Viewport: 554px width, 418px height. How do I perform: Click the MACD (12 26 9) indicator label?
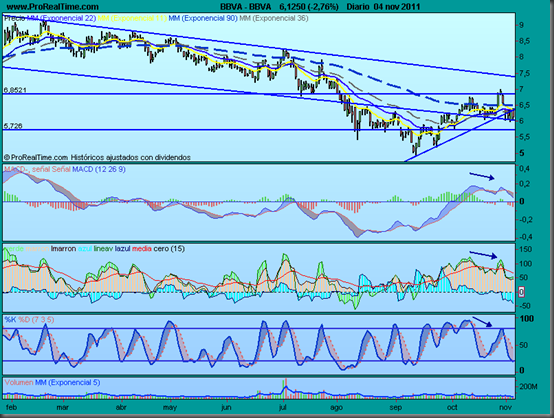pos(99,169)
